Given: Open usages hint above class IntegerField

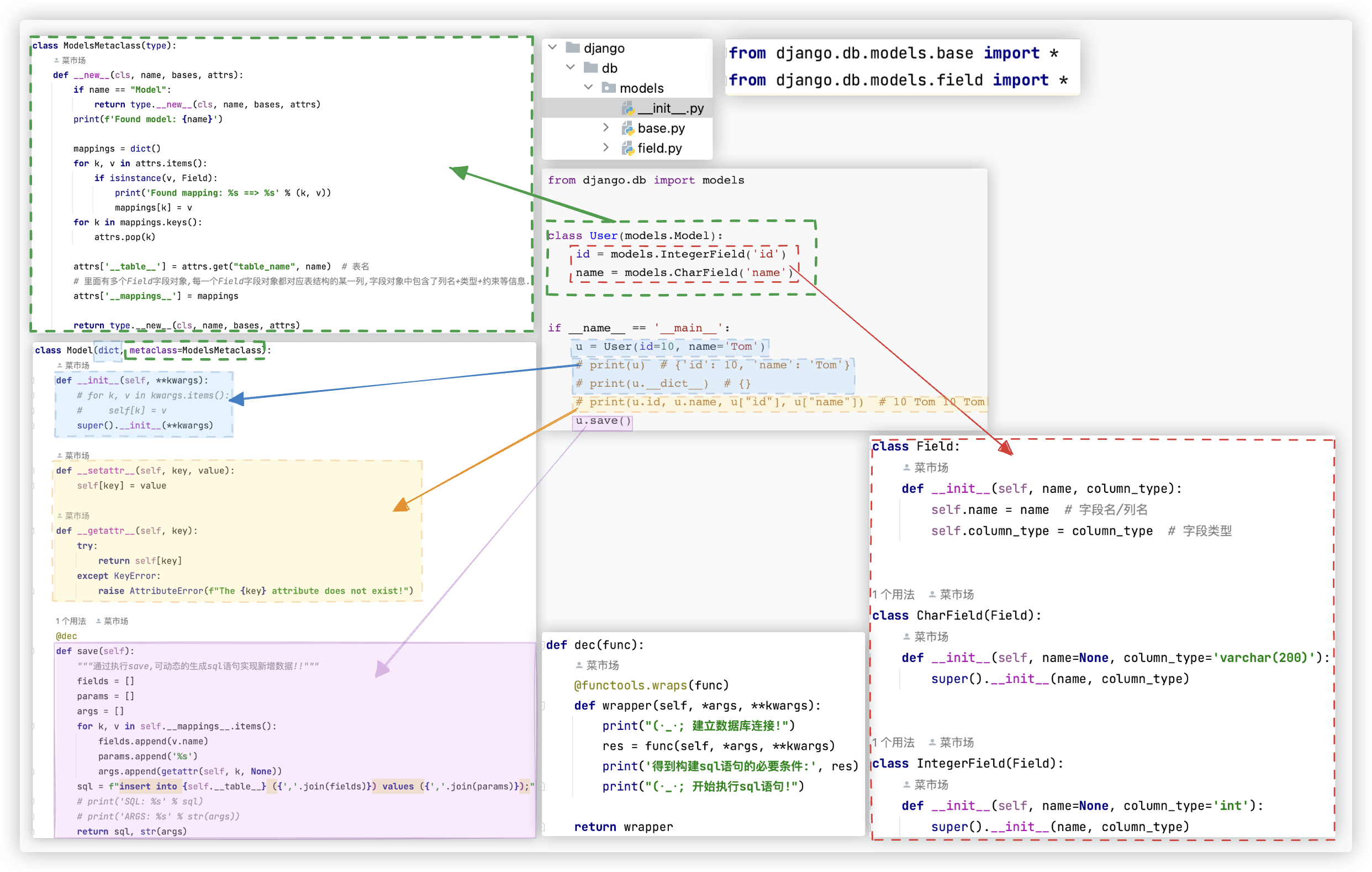Looking at the screenshot, I should click(893, 743).
